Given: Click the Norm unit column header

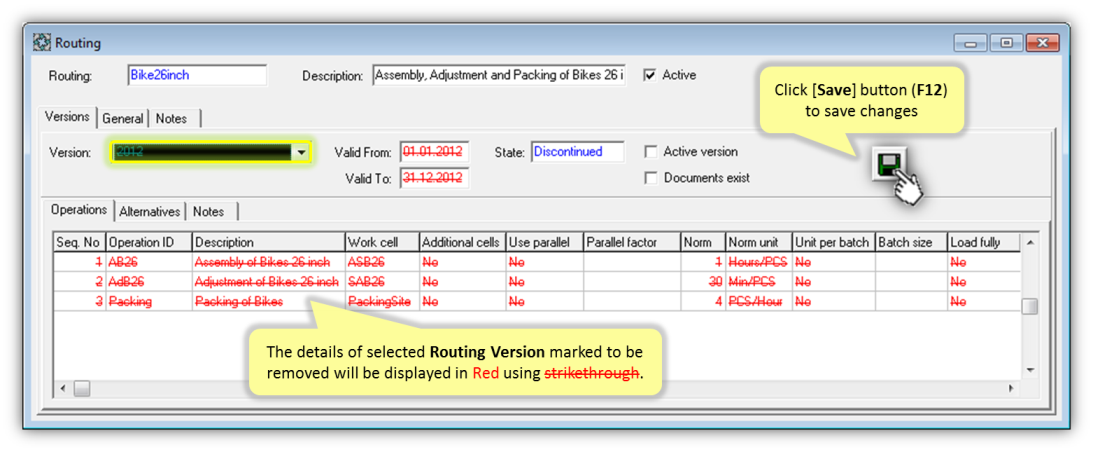Looking at the screenshot, I should pyautogui.click(x=756, y=242).
